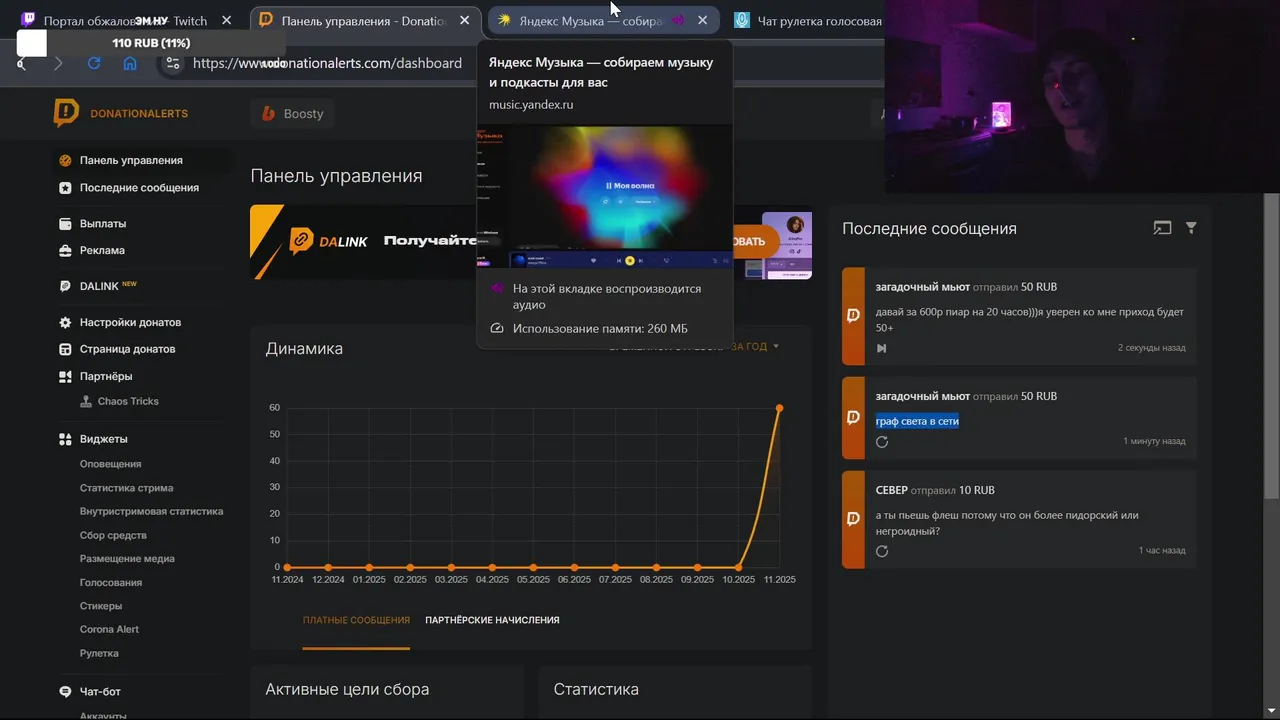Screen dimensions: 1280x720
Task: Click the Чат-бот speech bubble icon
Action: click(x=65, y=692)
